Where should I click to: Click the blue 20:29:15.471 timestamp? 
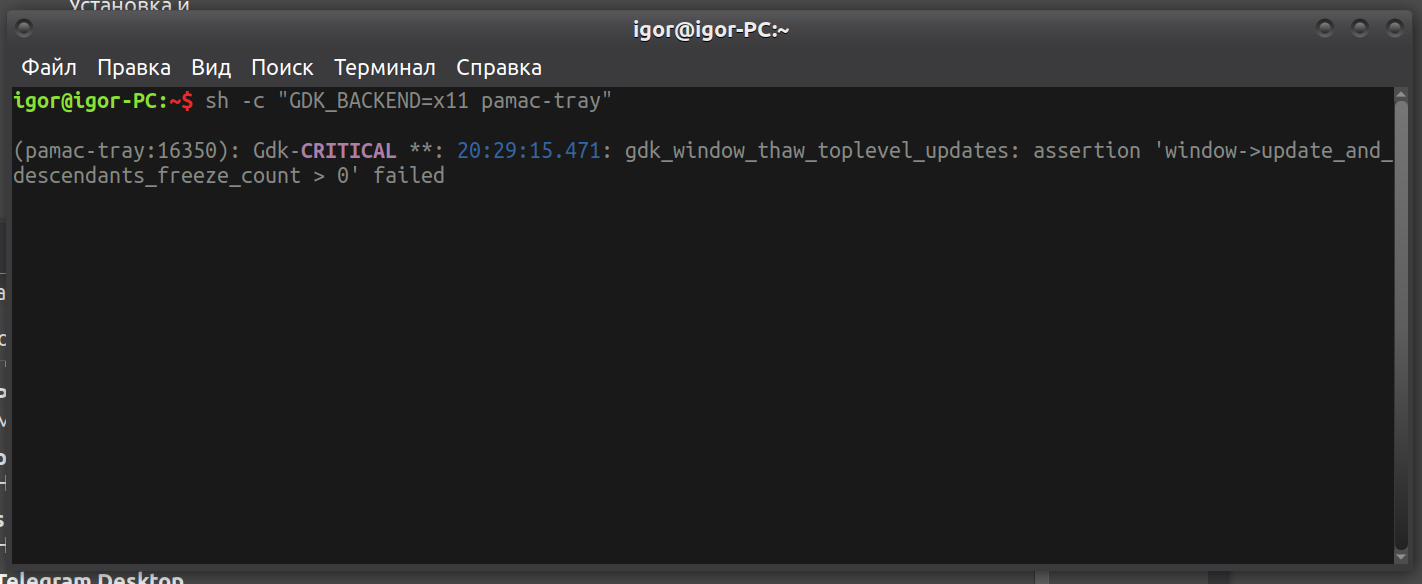(528, 151)
